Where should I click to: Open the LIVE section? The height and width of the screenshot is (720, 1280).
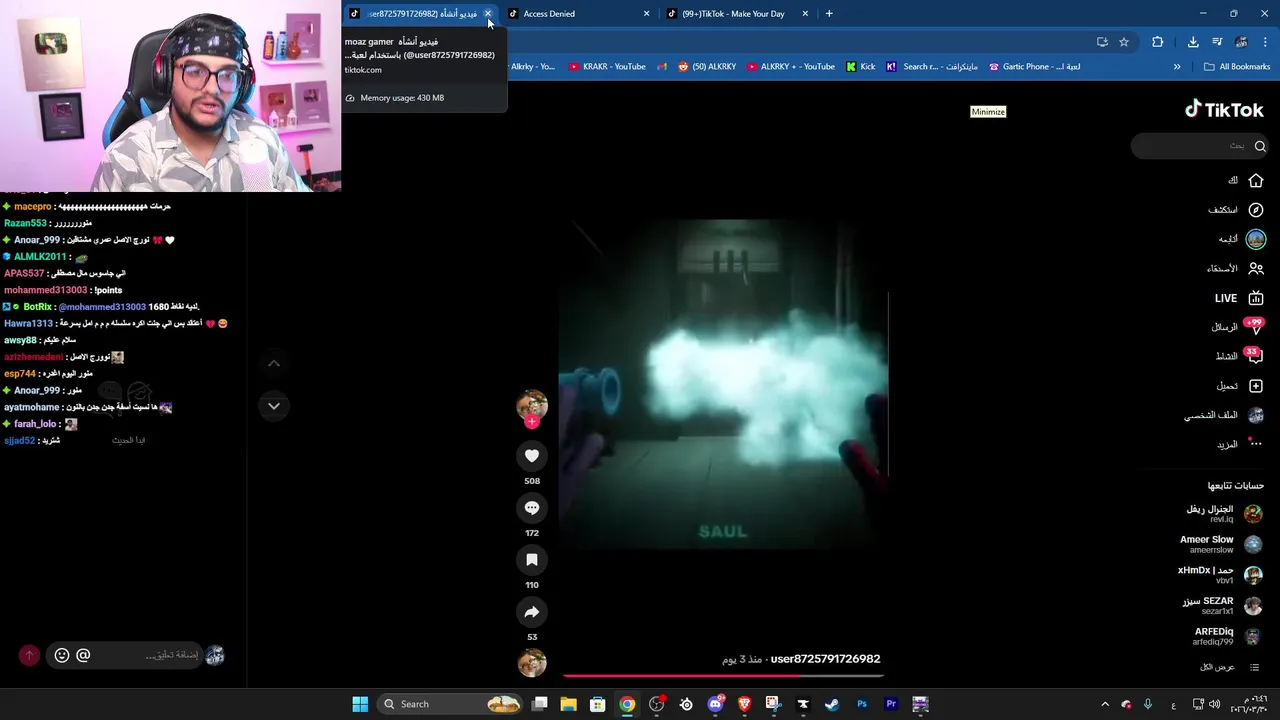[x=1238, y=298]
